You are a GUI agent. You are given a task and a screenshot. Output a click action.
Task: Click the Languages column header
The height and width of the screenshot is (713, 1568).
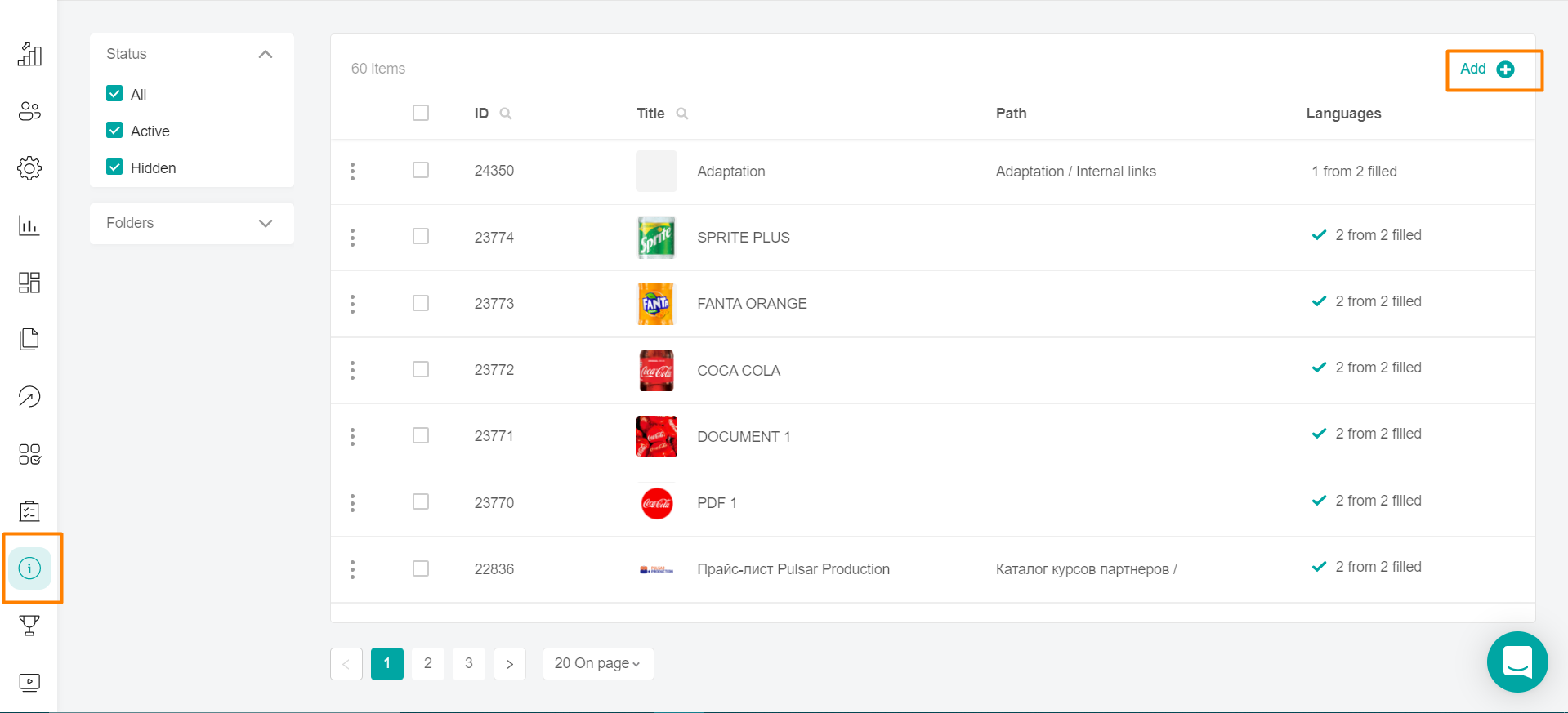tap(1343, 114)
